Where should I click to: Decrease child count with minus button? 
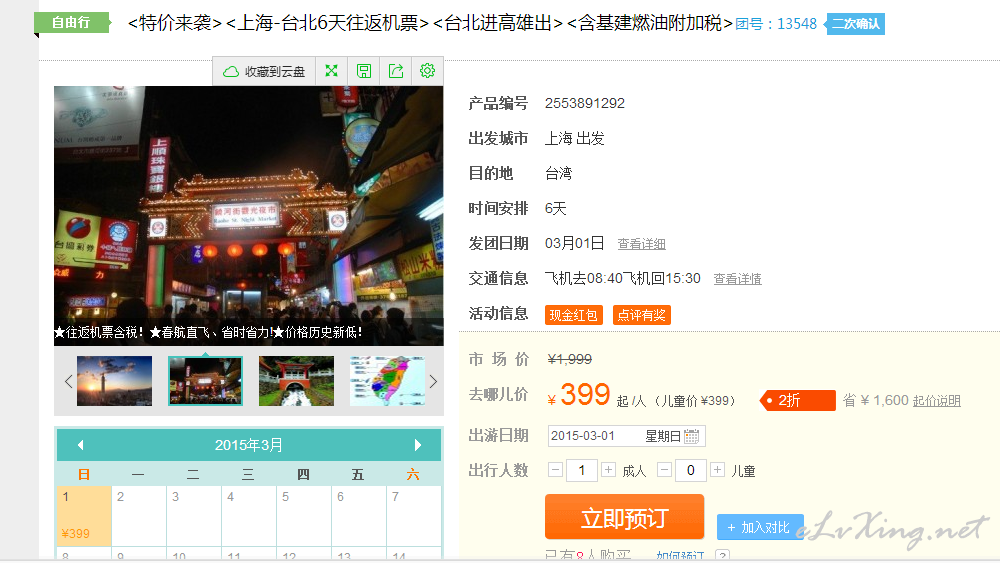(665, 471)
